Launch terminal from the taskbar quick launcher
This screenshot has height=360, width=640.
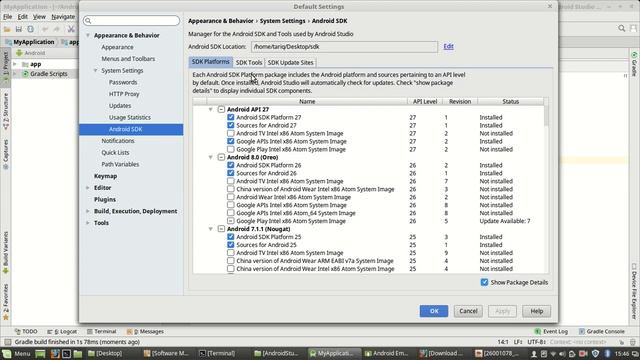coord(66,353)
